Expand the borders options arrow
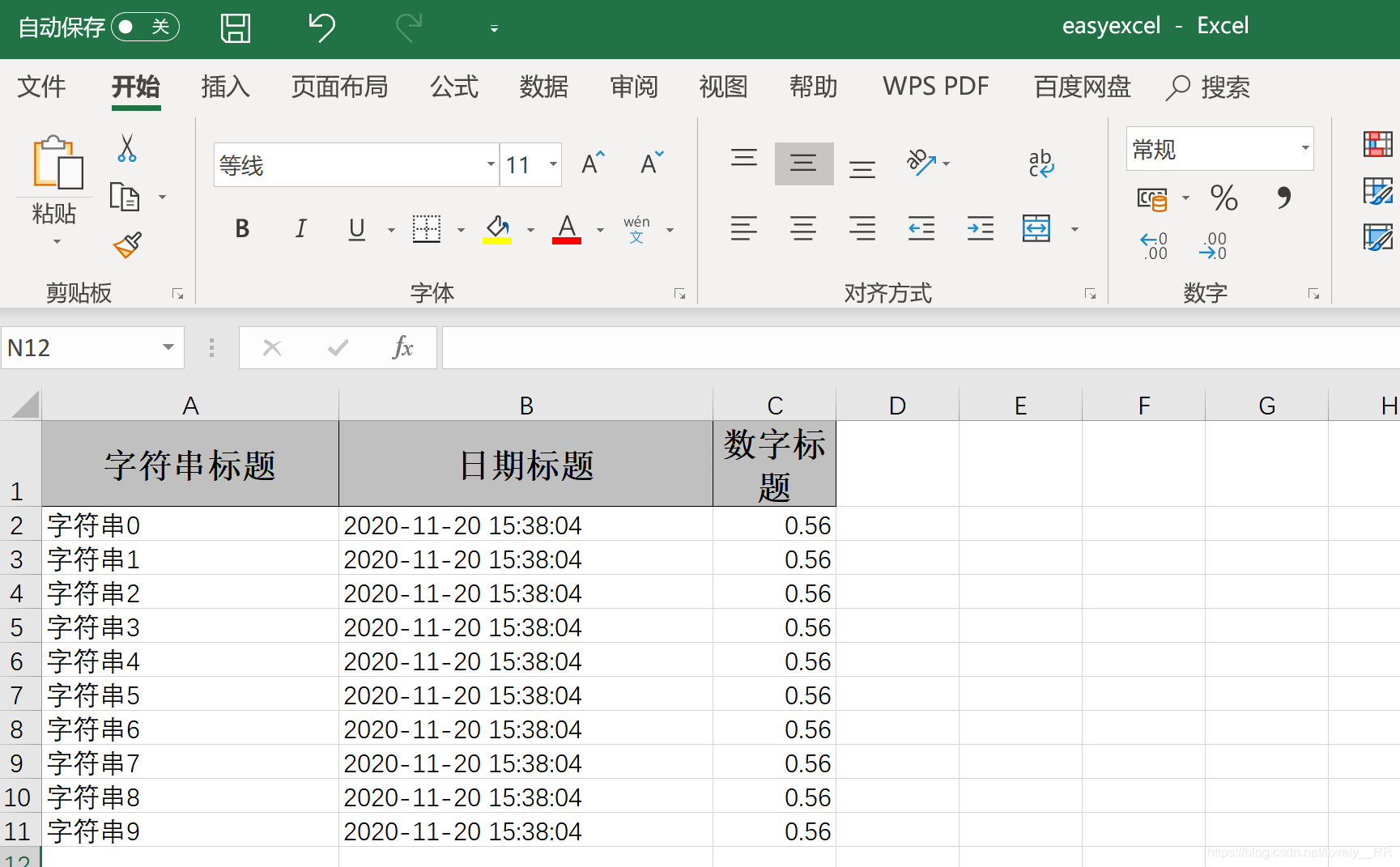The height and width of the screenshot is (867, 1400). 461,230
